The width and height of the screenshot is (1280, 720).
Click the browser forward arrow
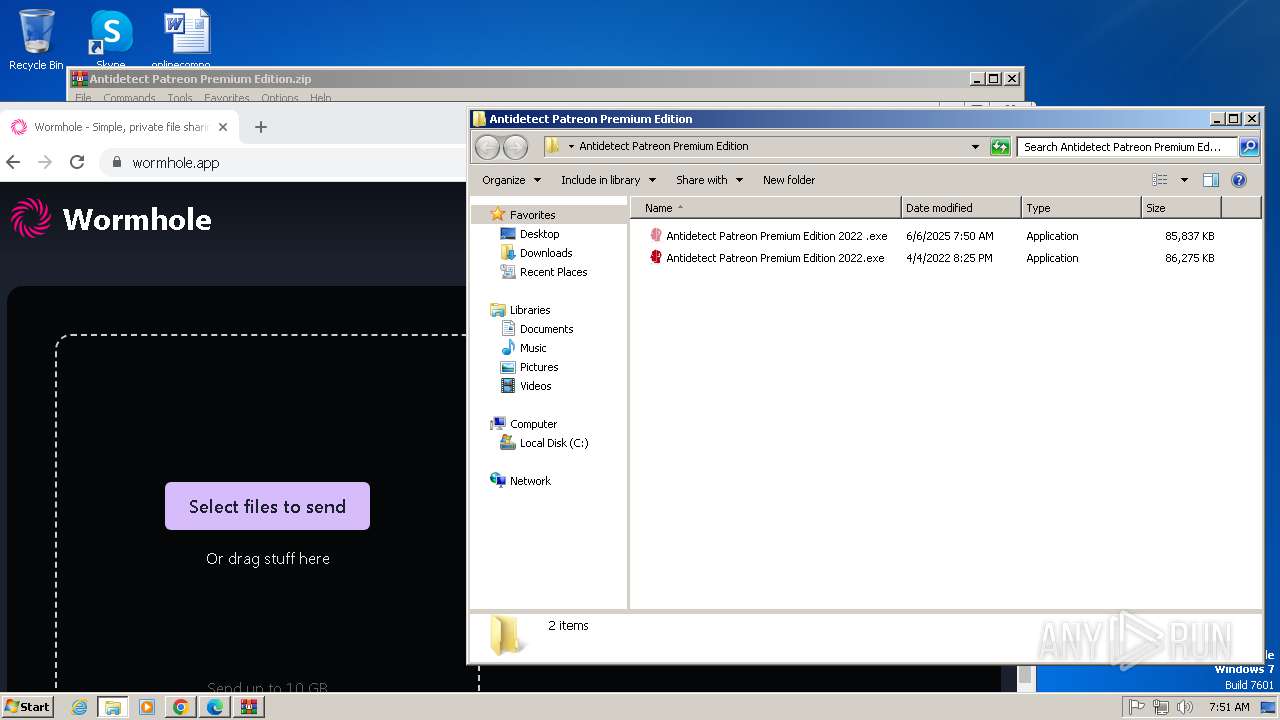coord(45,162)
